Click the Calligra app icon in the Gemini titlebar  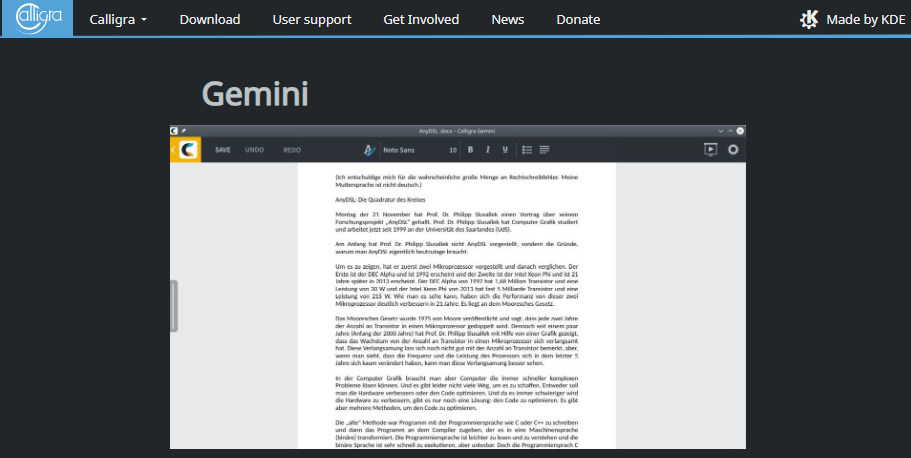(x=174, y=131)
